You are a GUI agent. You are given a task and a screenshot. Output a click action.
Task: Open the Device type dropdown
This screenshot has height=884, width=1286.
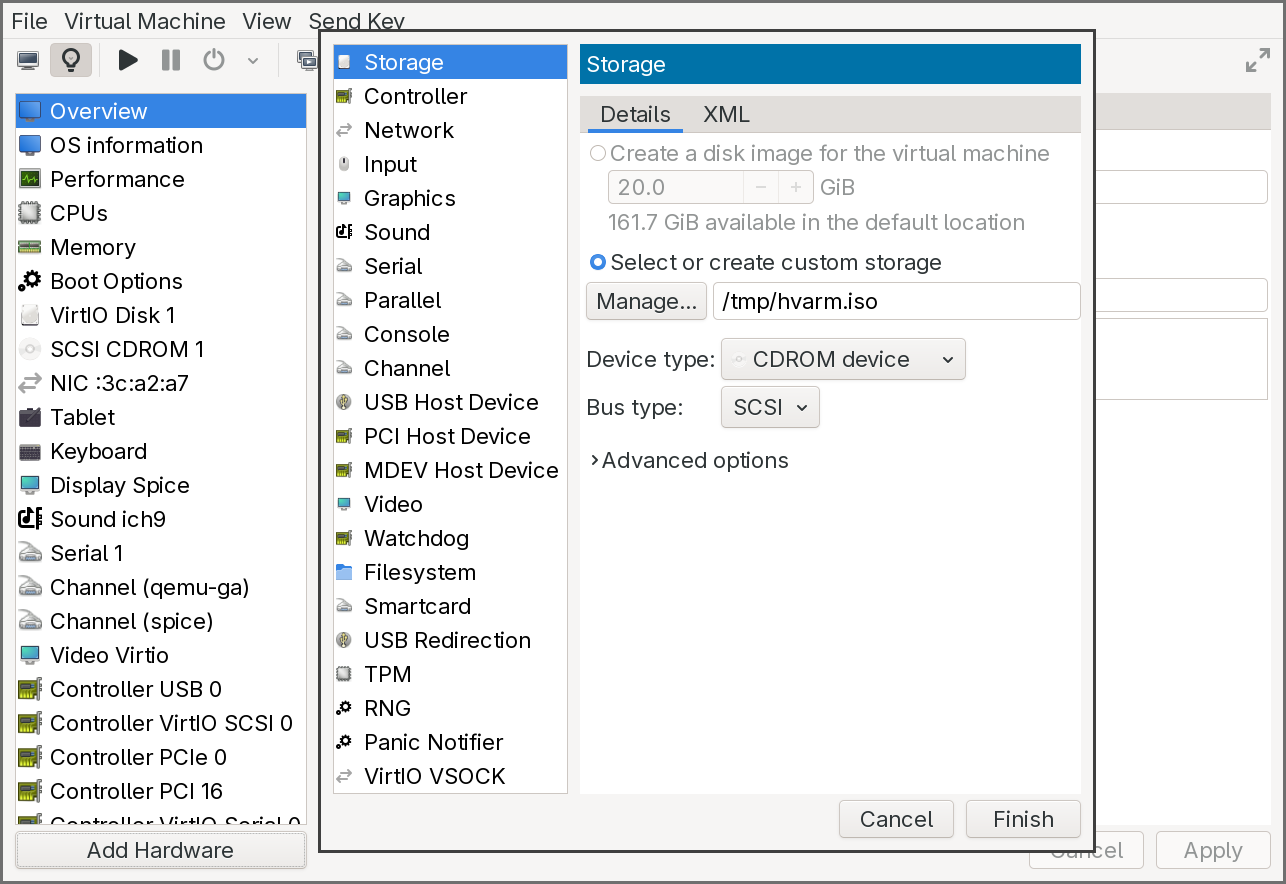(842, 360)
